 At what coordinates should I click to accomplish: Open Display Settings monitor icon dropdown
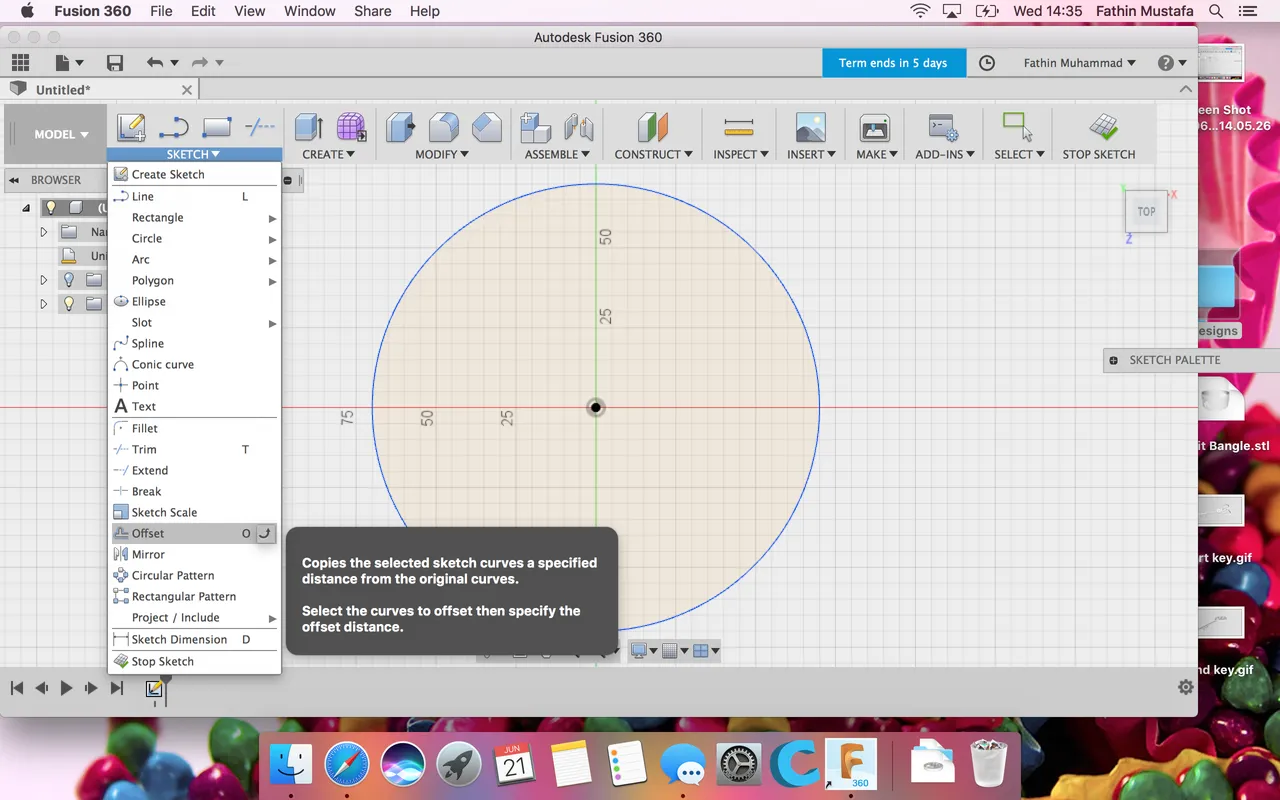643,651
